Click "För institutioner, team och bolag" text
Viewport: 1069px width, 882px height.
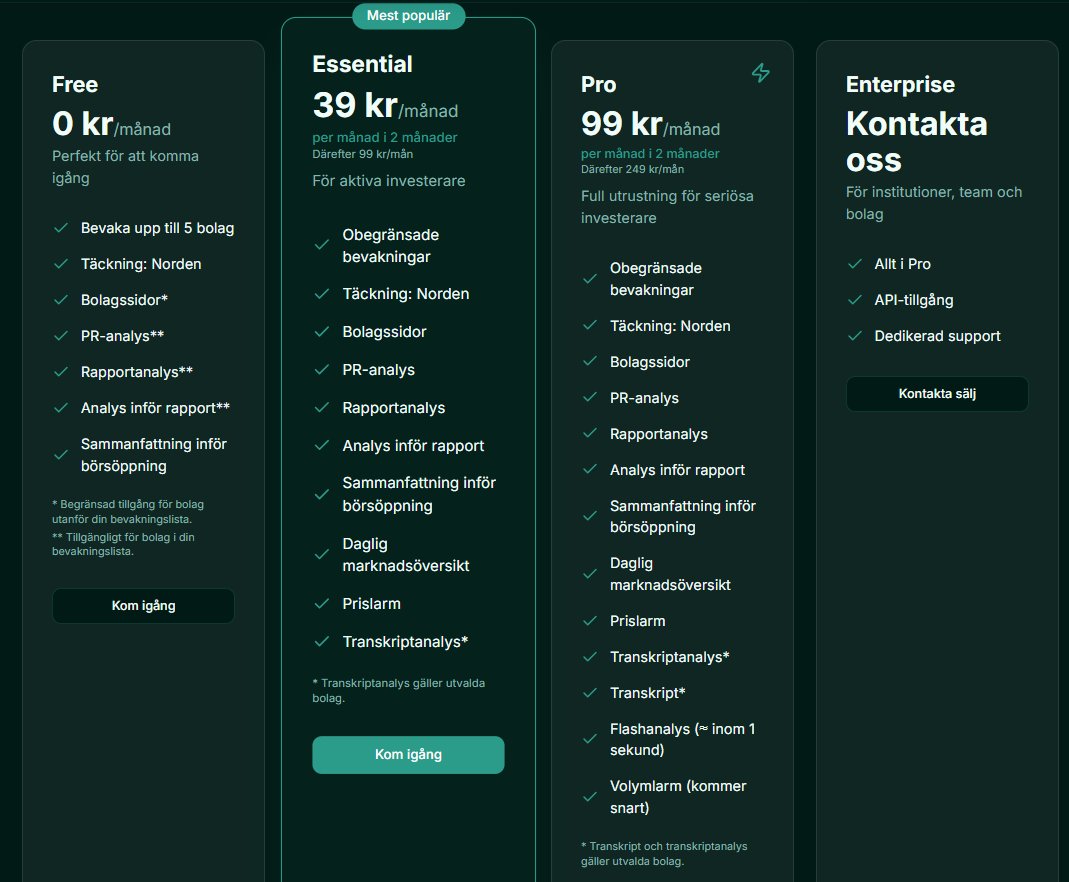pyautogui.click(x=934, y=203)
